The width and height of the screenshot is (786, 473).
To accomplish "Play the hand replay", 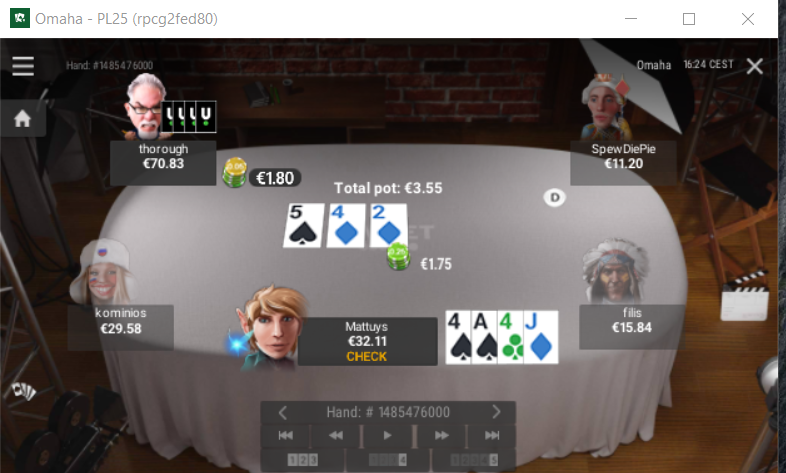I will click(x=387, y=435).
